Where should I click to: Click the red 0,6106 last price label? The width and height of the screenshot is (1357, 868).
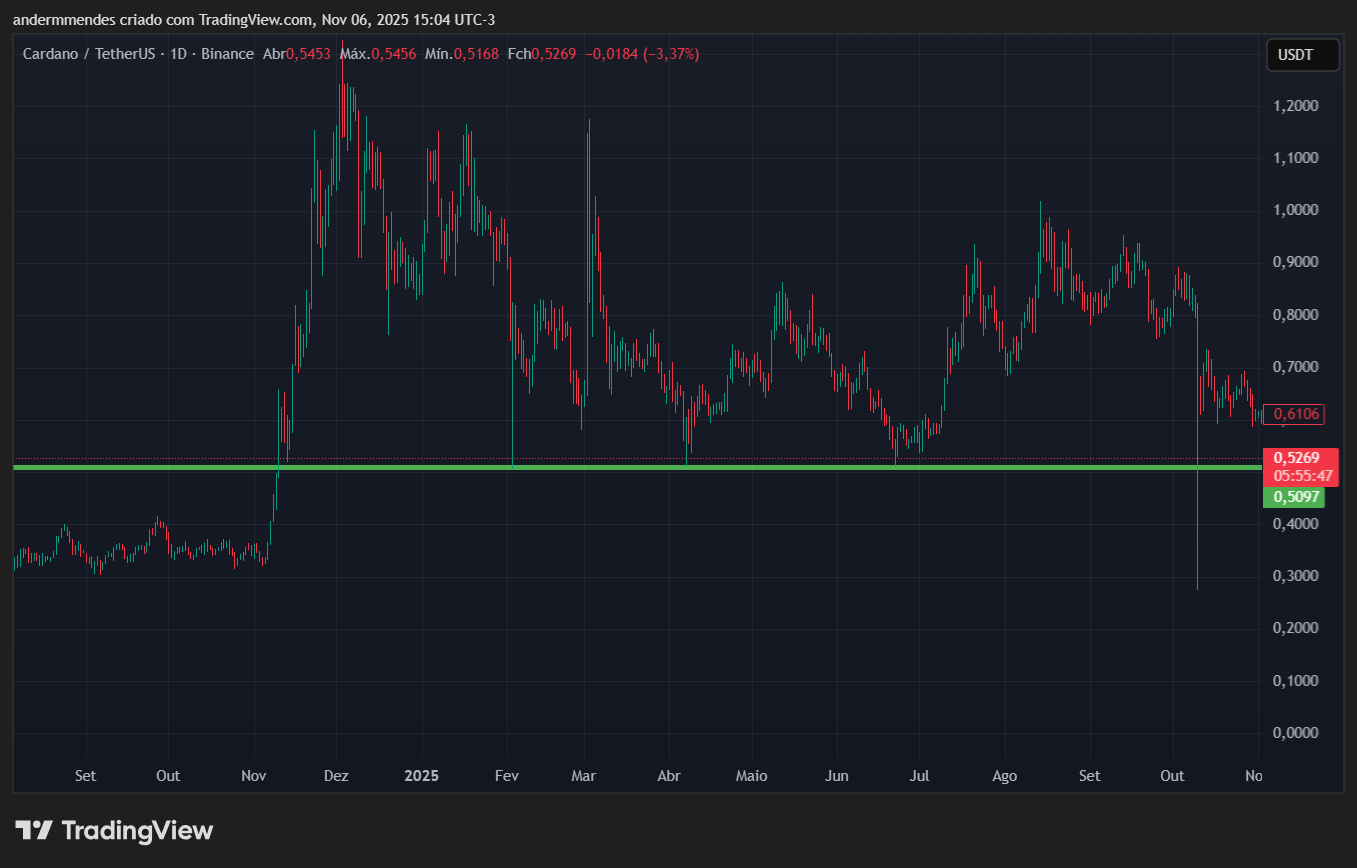(1295, 414)
